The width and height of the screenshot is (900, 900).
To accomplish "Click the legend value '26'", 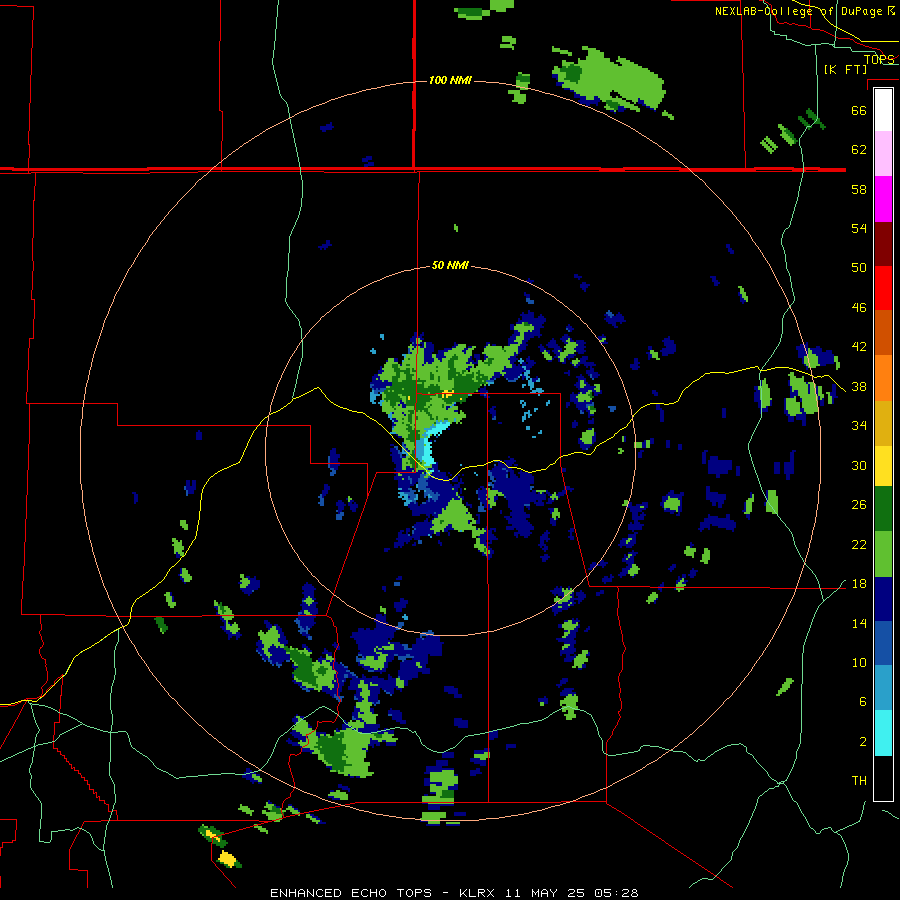I will tap(859, 505).
